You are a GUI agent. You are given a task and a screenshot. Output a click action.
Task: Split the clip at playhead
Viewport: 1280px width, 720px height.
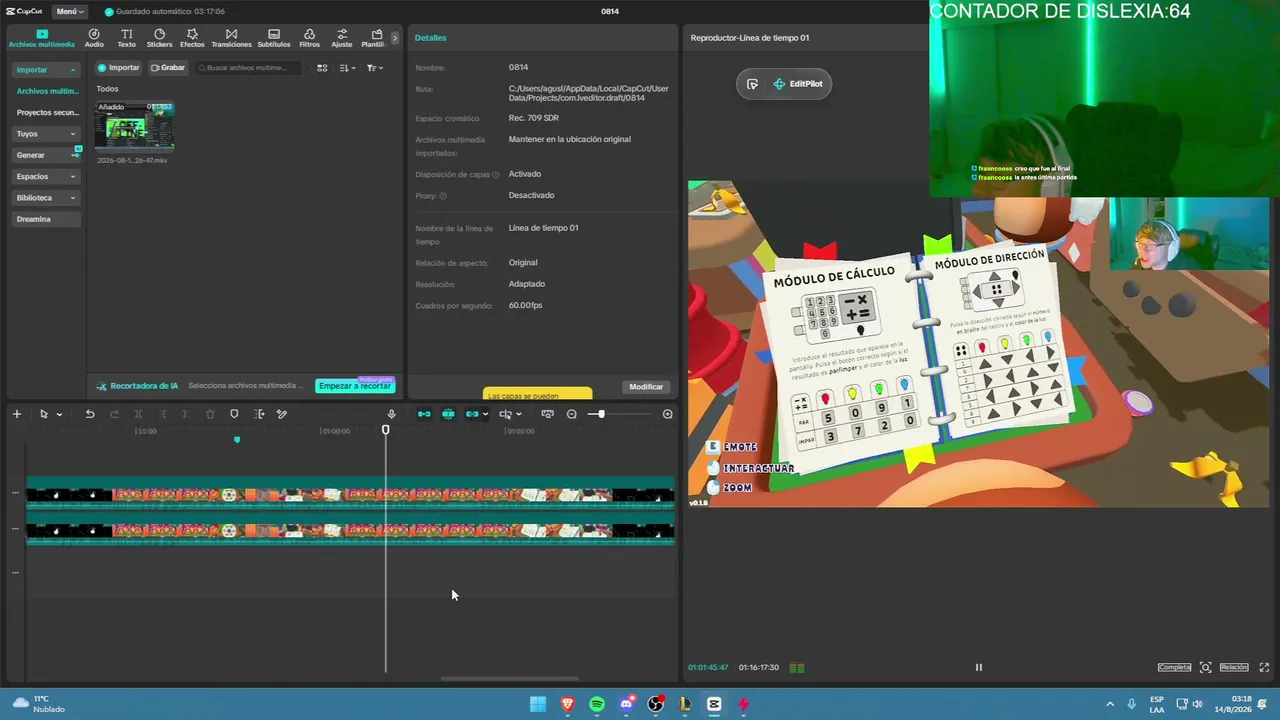138,414
